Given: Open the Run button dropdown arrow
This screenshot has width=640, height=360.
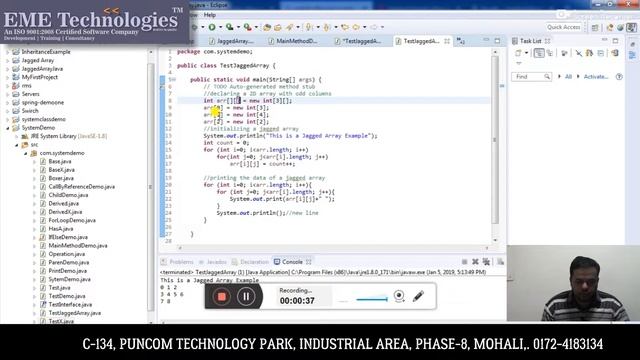Looking at the screenshot, I should 220,27.
